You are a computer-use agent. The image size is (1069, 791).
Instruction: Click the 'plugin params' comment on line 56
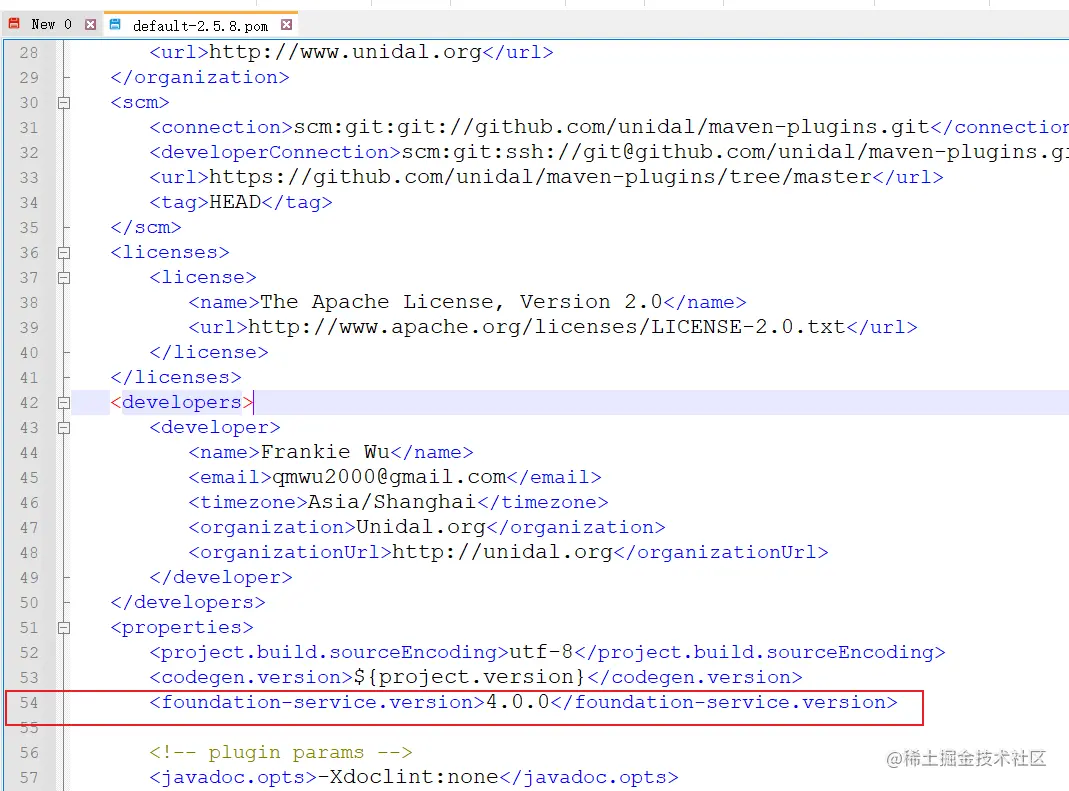point(281,753)
